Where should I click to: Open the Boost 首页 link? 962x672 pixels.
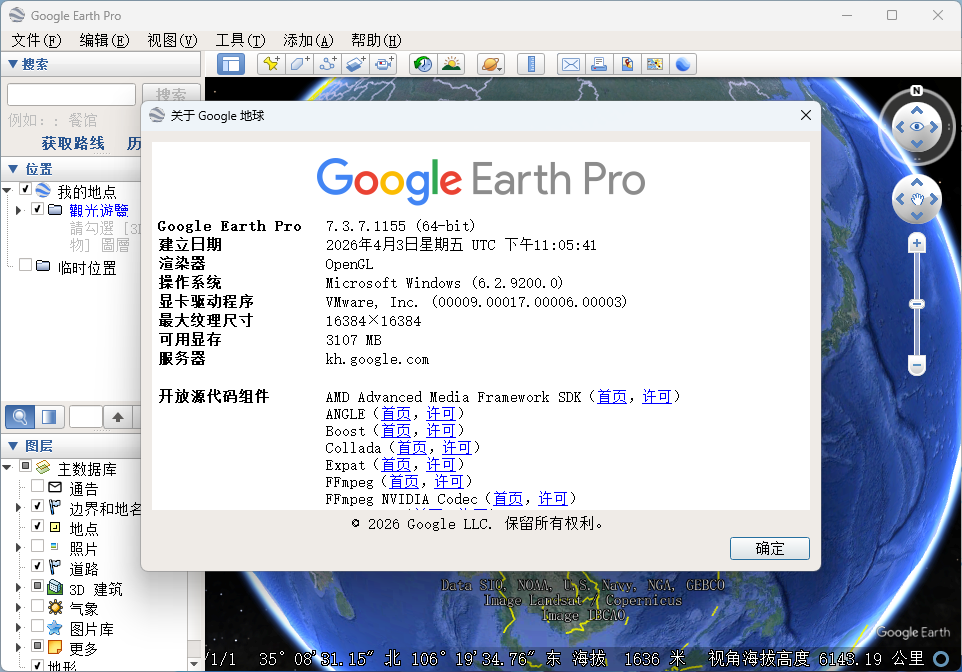(396, 431)
